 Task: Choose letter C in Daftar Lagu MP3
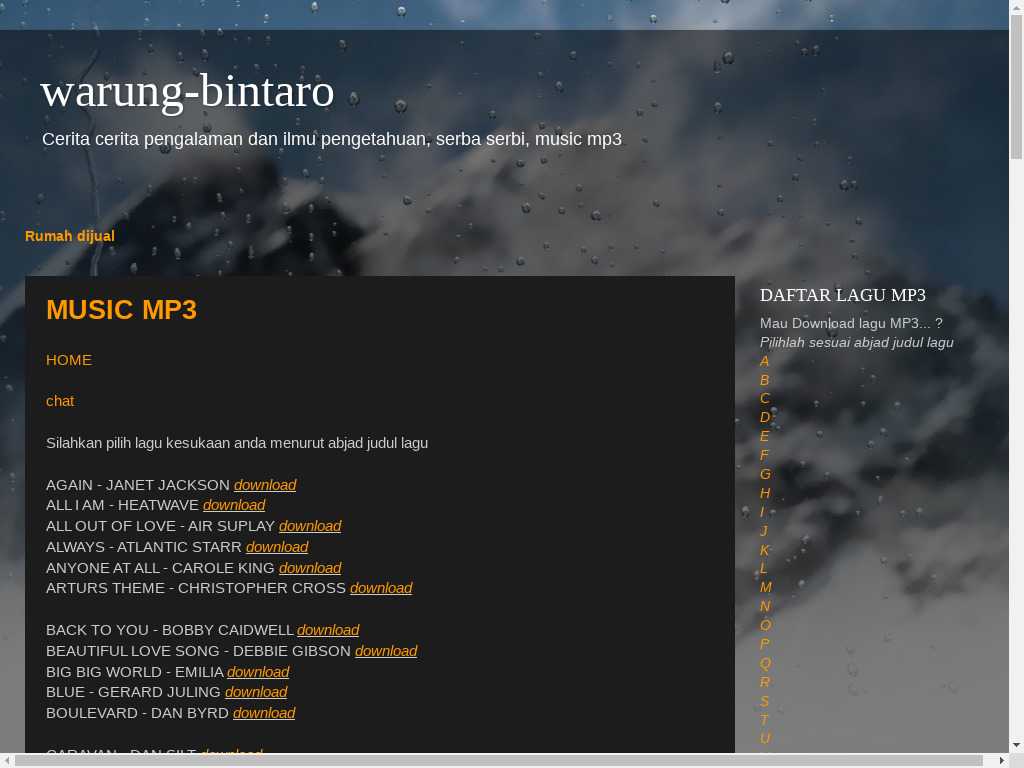tap(765, 398)
